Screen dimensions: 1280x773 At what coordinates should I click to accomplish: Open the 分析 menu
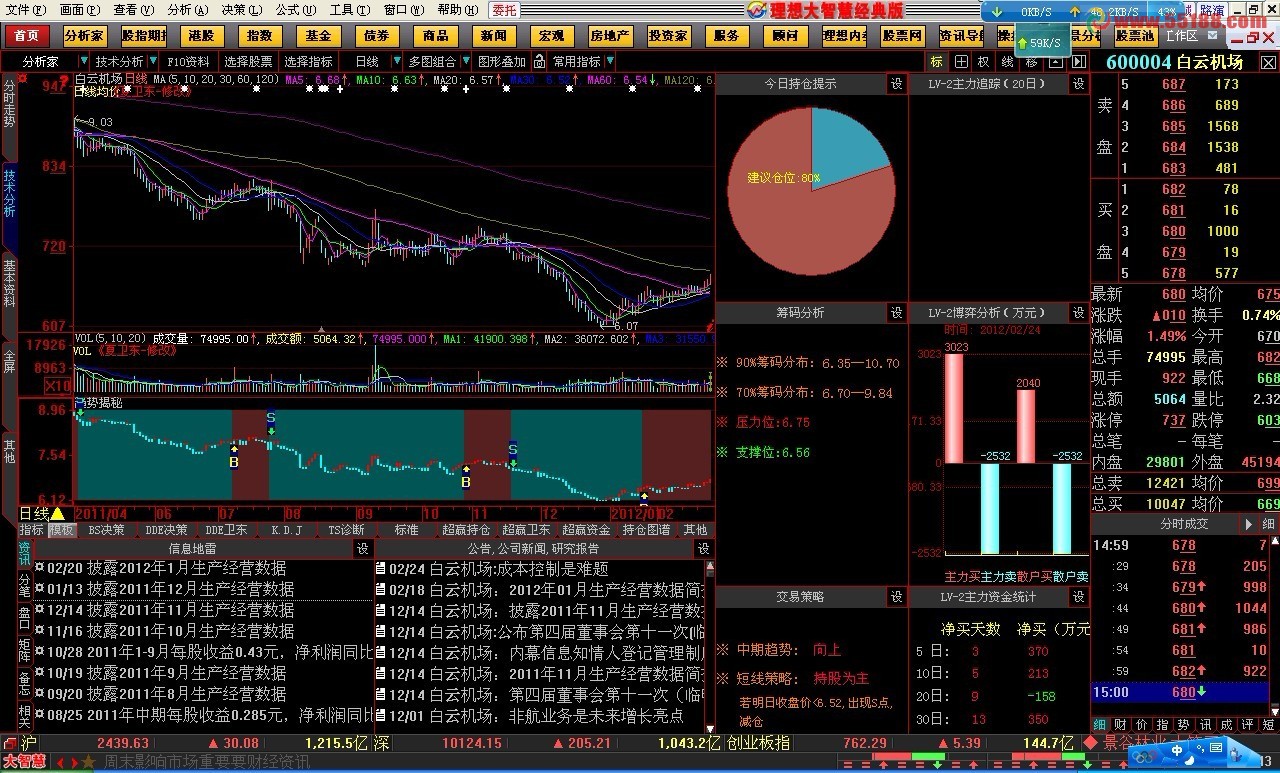(x=187, y=10)
